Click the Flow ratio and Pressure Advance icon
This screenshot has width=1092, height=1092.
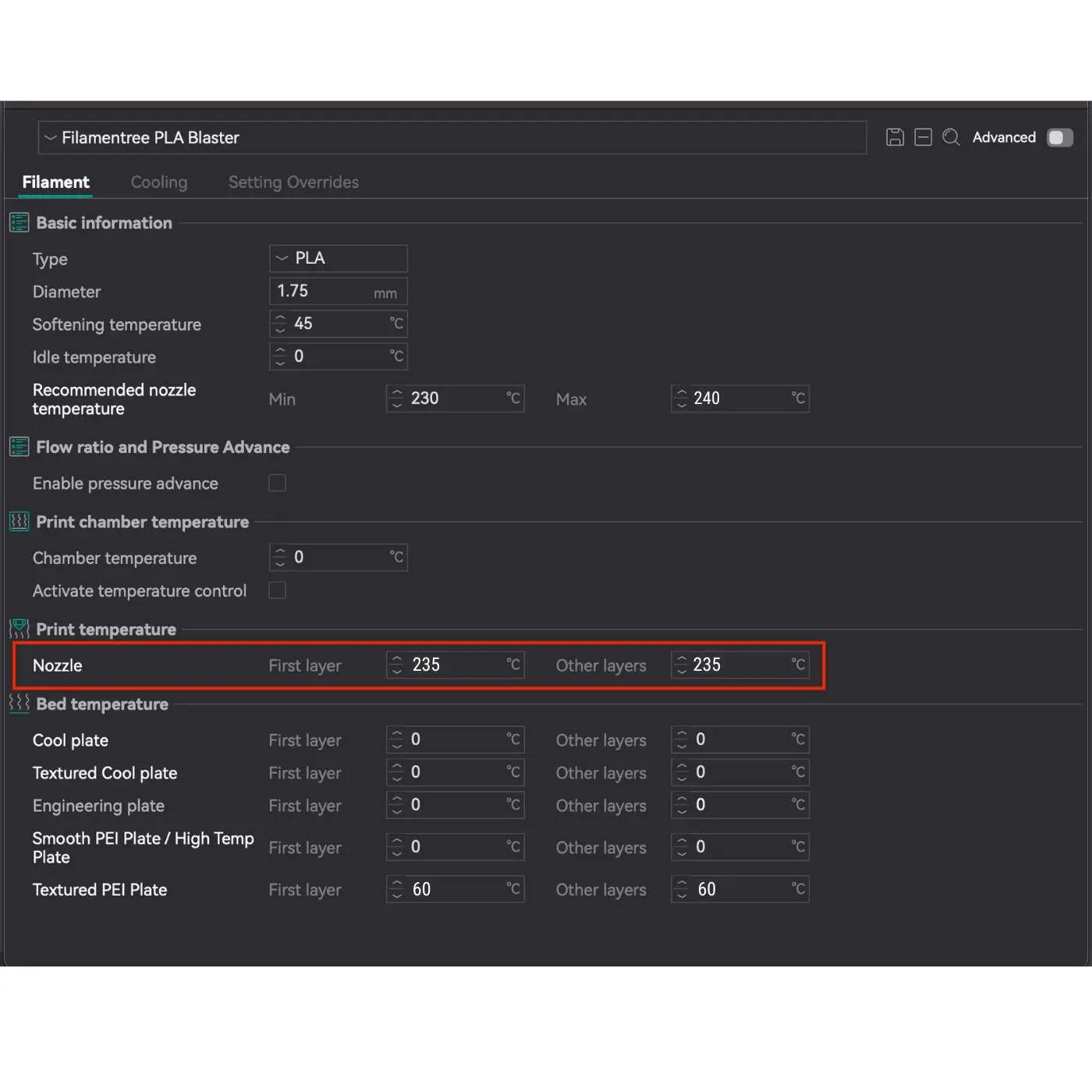tap(19, 447)
